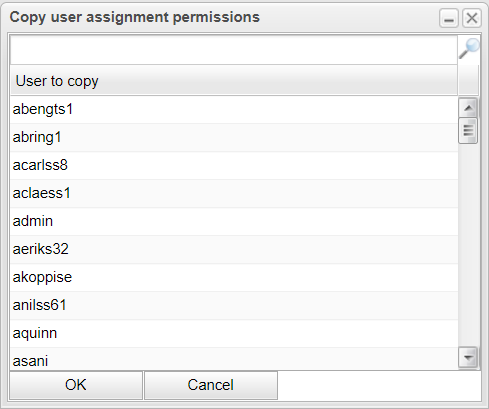The height and width of the screenshot is (409, 489).
Task: Click the Cancel button
Action: 211,385
